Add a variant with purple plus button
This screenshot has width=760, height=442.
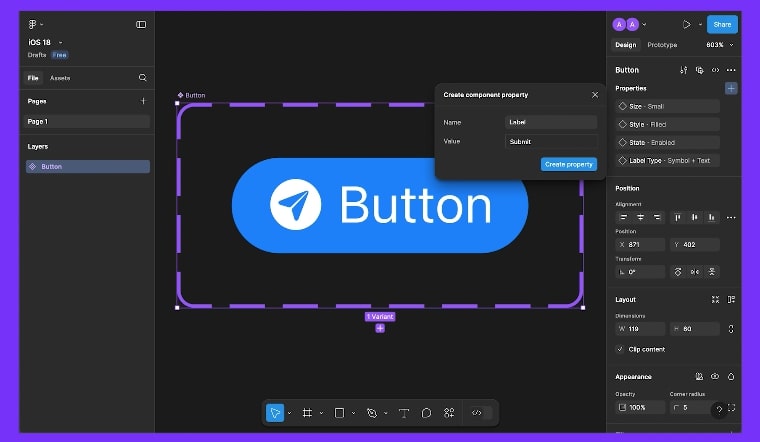pos(380,329)
